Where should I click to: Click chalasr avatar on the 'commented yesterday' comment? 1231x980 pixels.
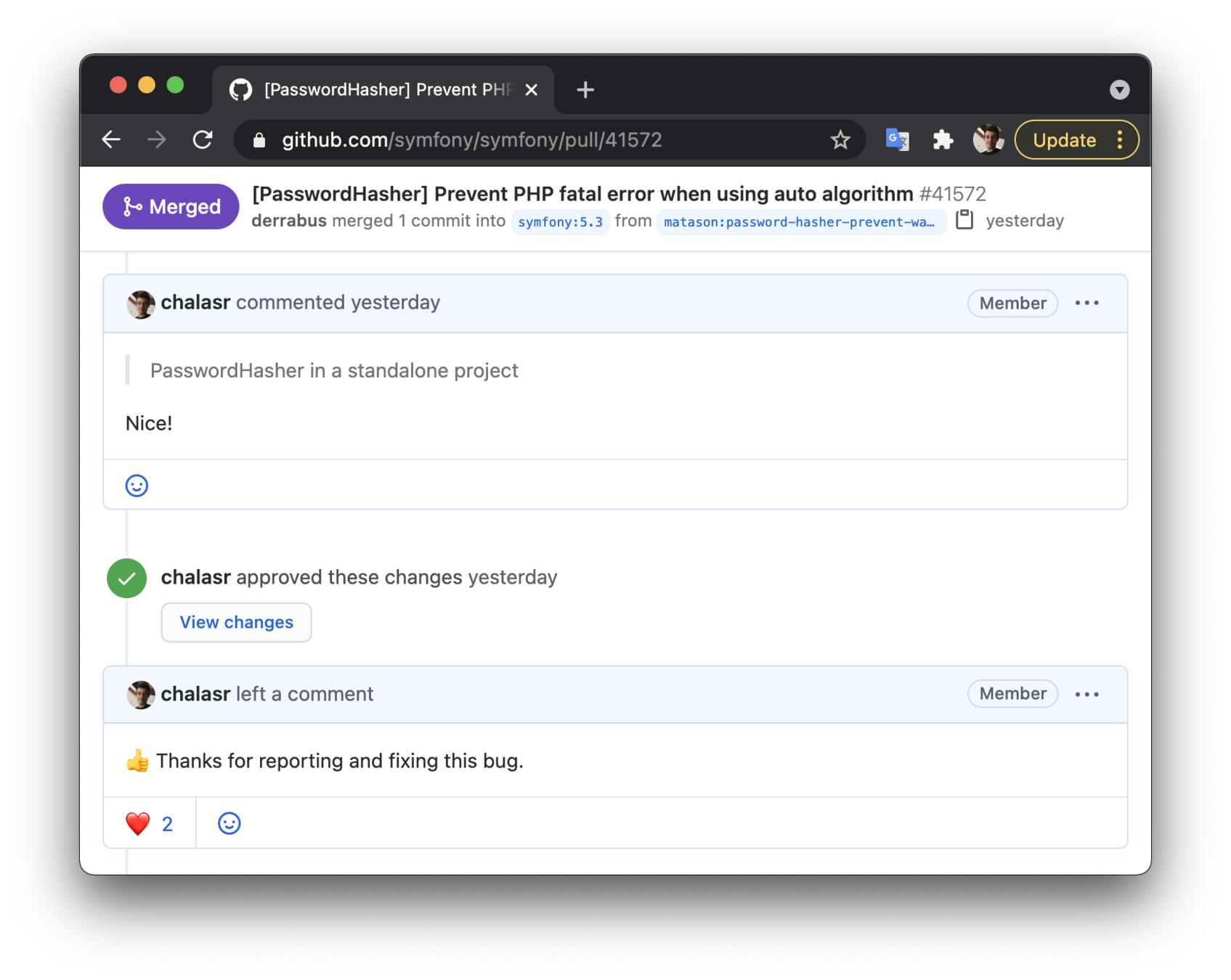point(140,303)
